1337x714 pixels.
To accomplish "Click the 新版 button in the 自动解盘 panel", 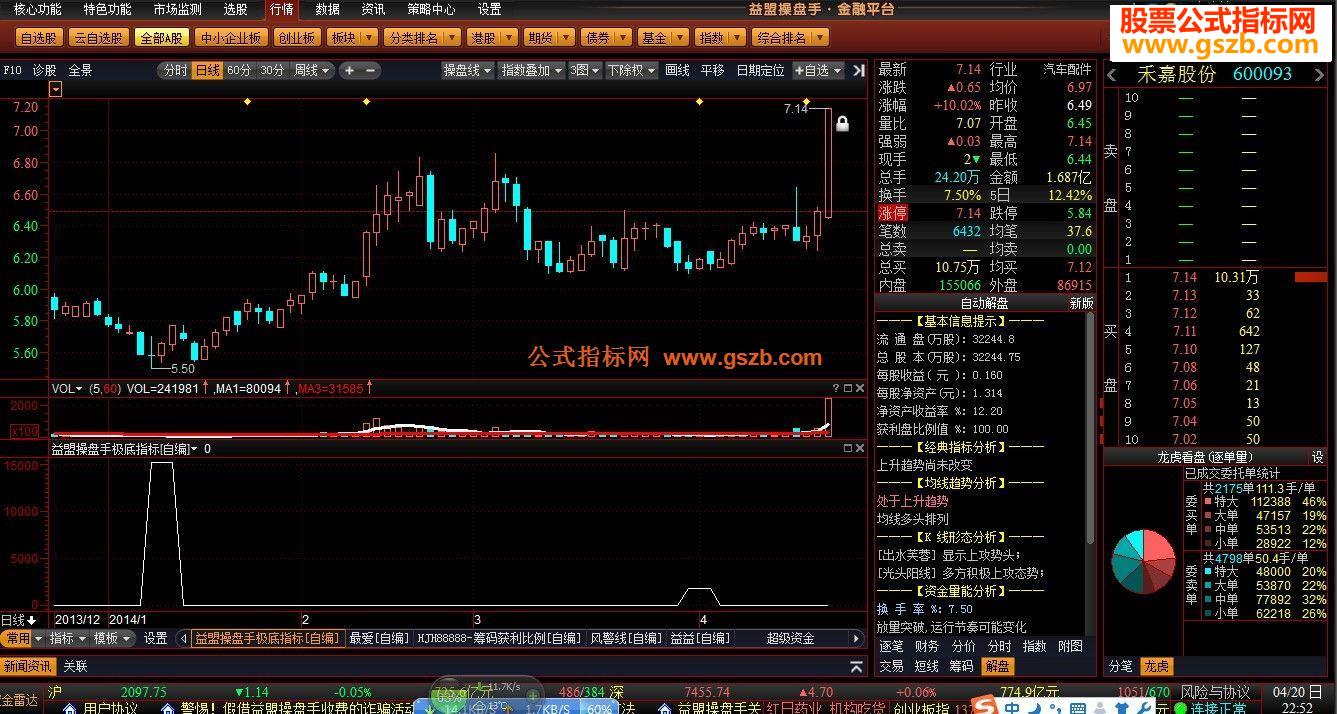I will click(x=1080, y=303).
